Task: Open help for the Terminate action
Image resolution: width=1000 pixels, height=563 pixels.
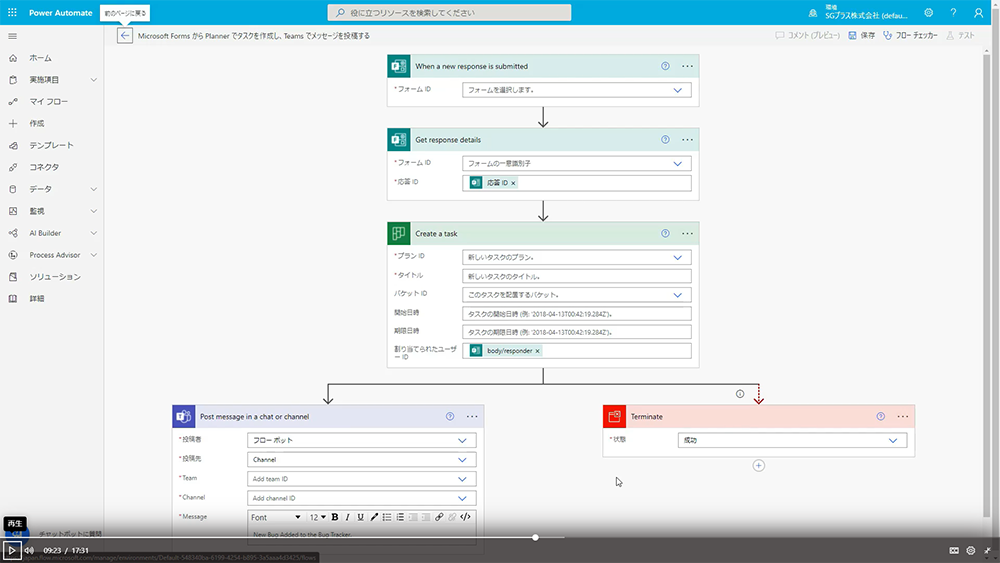Action: click(x=881, y=416)
